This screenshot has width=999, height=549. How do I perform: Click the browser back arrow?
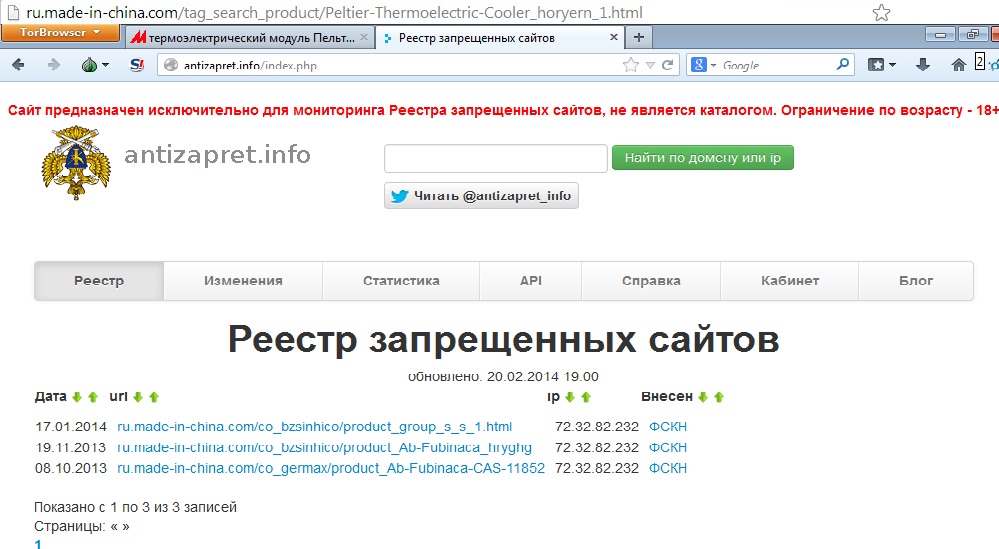[x=18, y=65]
